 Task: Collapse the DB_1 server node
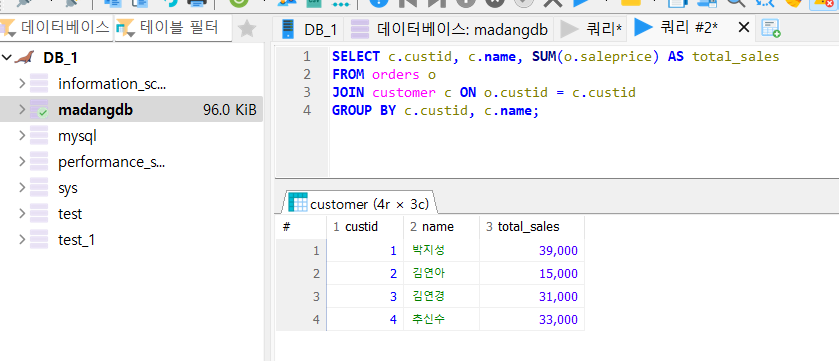(x=7, y=57)
